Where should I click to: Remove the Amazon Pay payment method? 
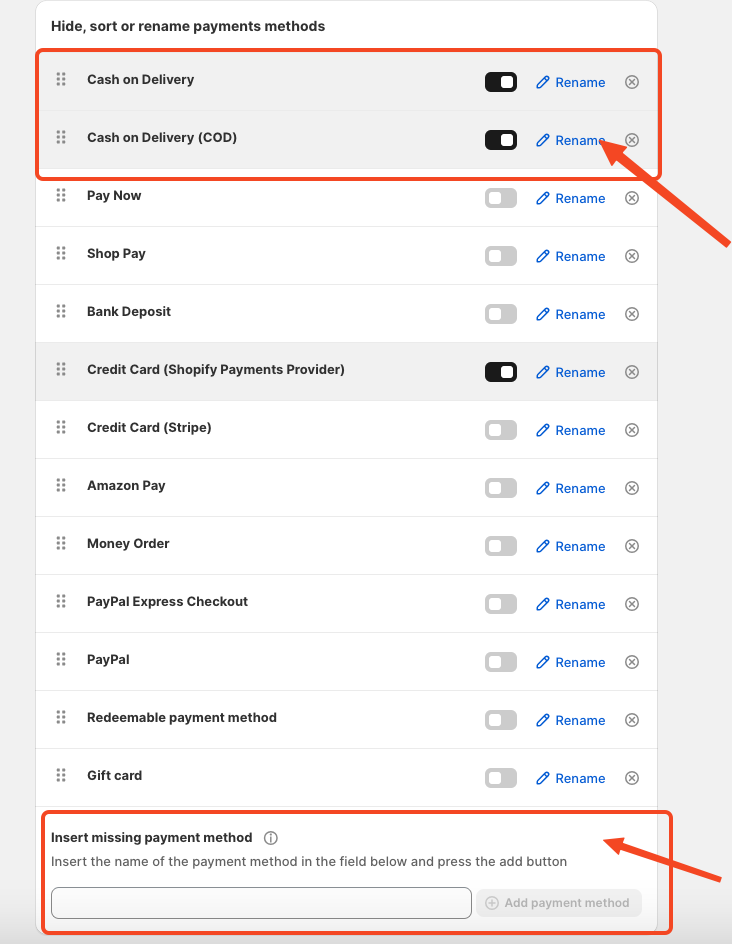point(632,488)
